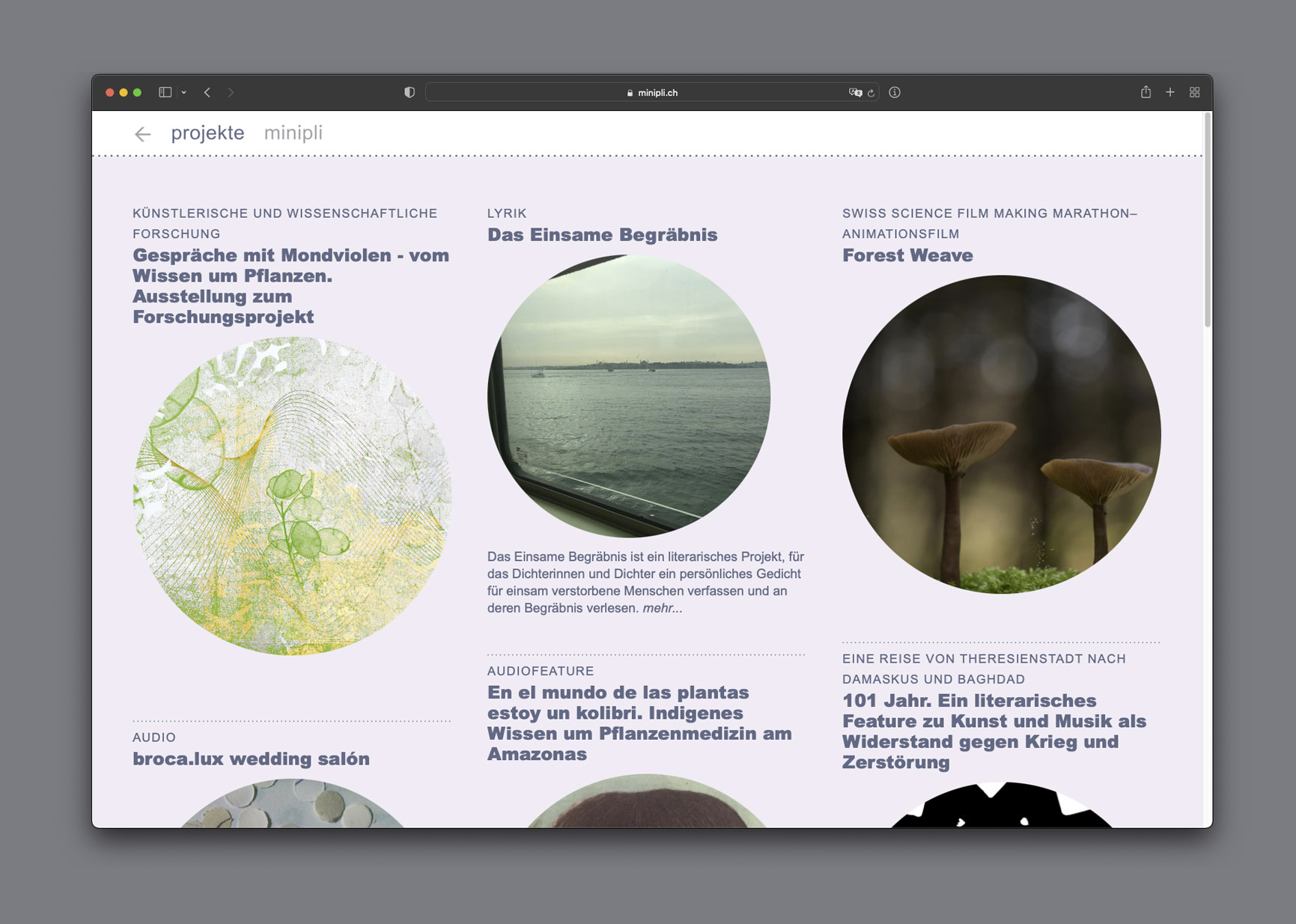Toggle the Safari sidebar

pos(165,92)
